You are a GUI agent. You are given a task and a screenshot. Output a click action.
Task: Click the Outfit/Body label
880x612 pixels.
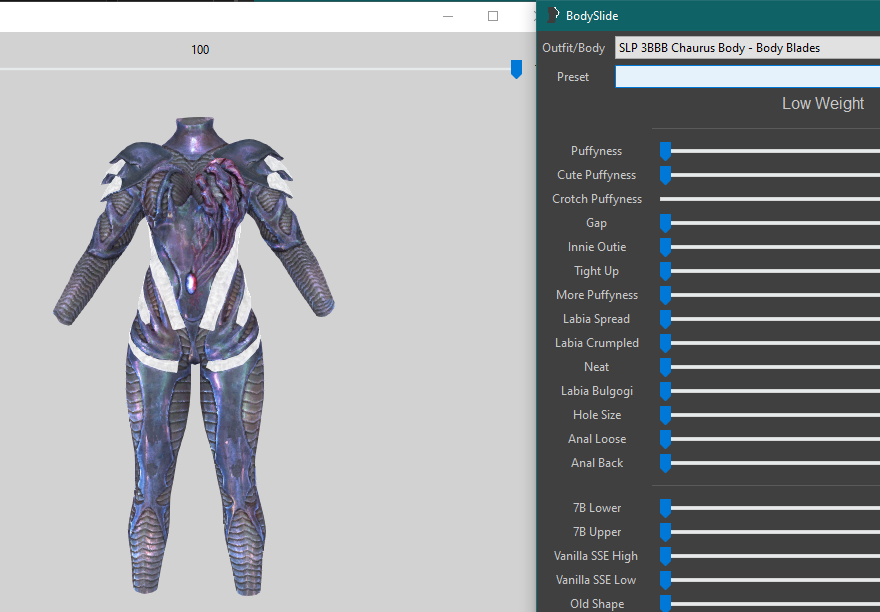pyautogui.click(x=574, y=48)
